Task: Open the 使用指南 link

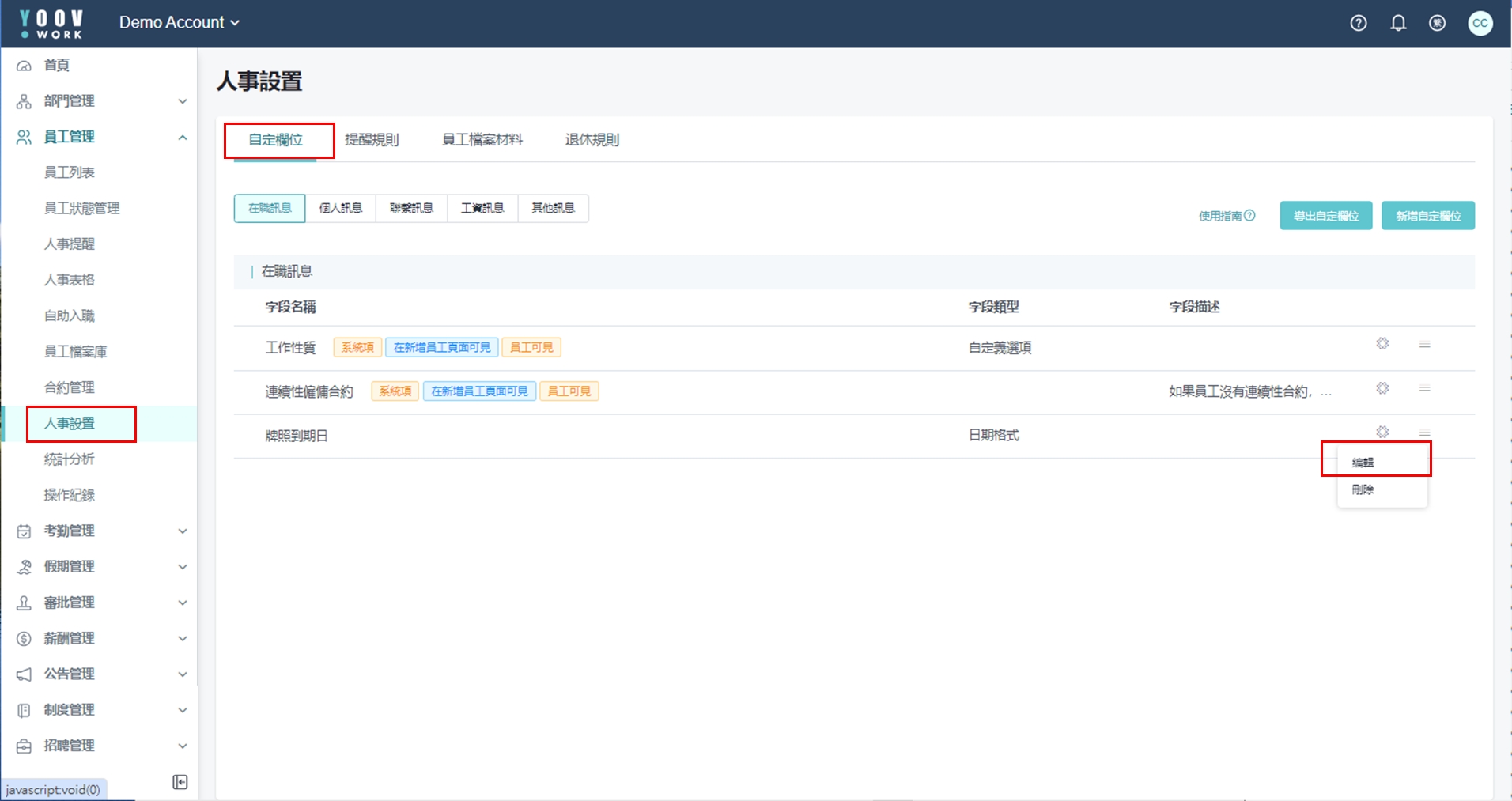Action: tap(1226, 216)
